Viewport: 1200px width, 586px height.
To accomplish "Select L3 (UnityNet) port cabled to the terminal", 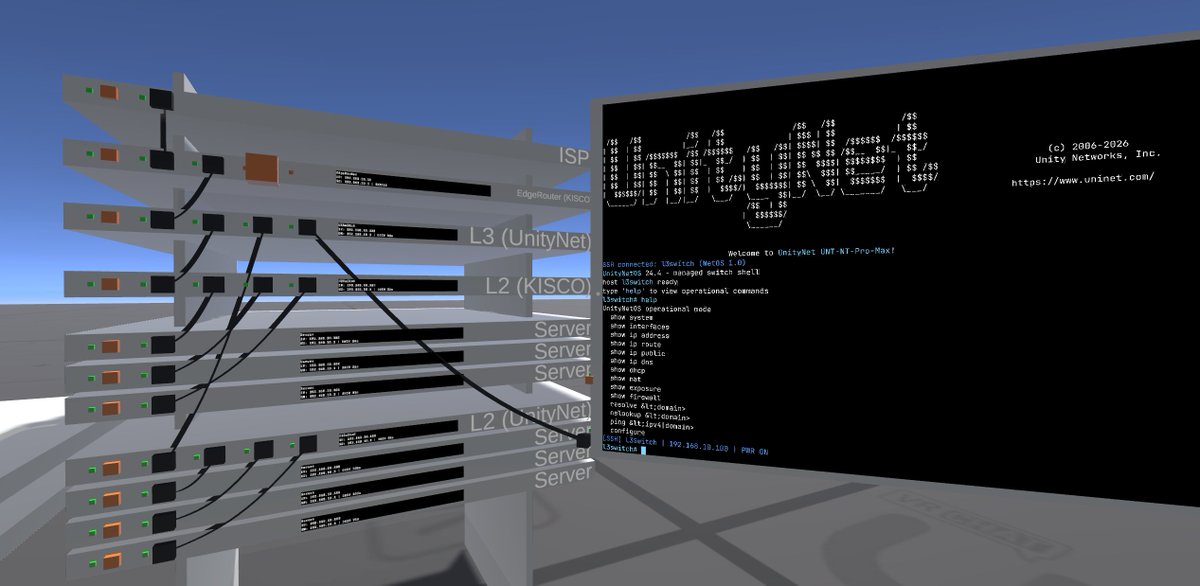I will point(308,227).
